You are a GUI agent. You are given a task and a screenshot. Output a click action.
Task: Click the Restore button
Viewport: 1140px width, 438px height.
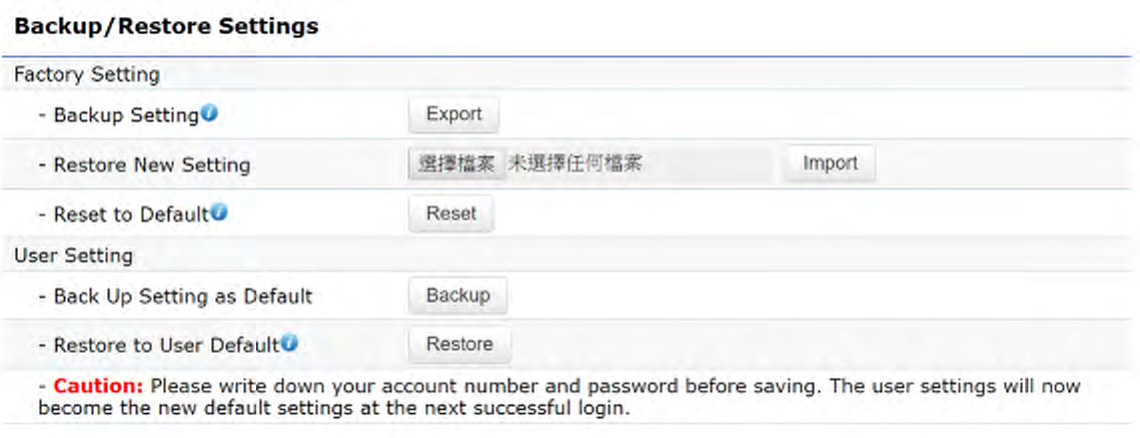(x=459, y=345)
